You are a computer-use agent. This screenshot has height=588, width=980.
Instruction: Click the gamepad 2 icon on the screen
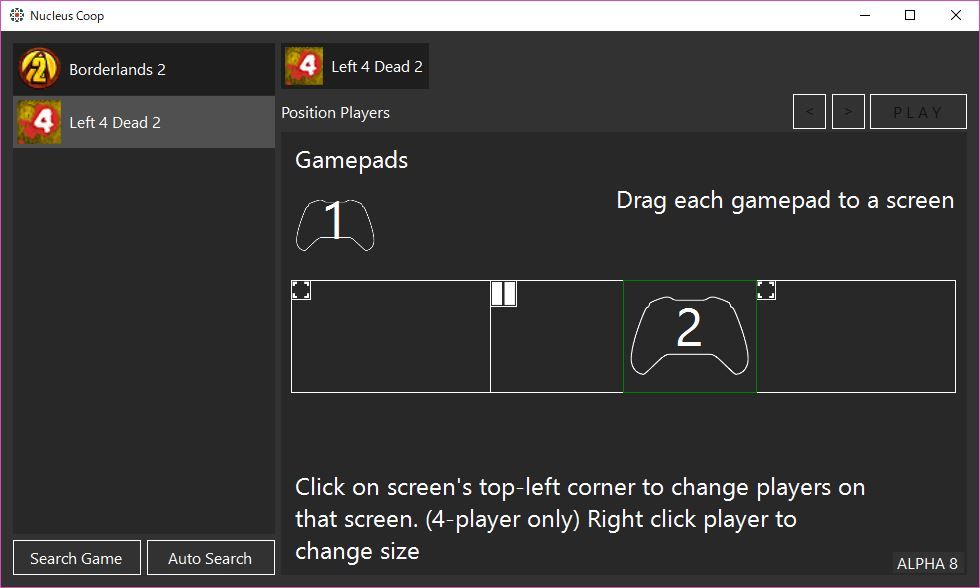pyautogui.click(x=689, y=336)
